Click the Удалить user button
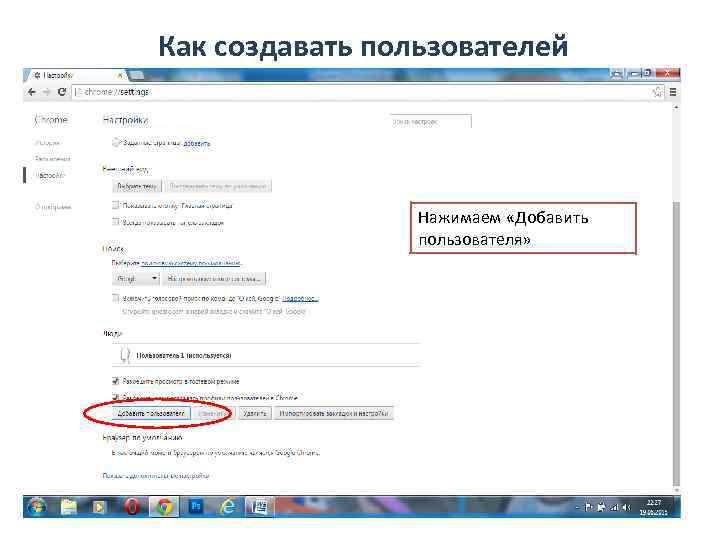Viewport: 720px width, 540px height. click(x=255, y=413)
